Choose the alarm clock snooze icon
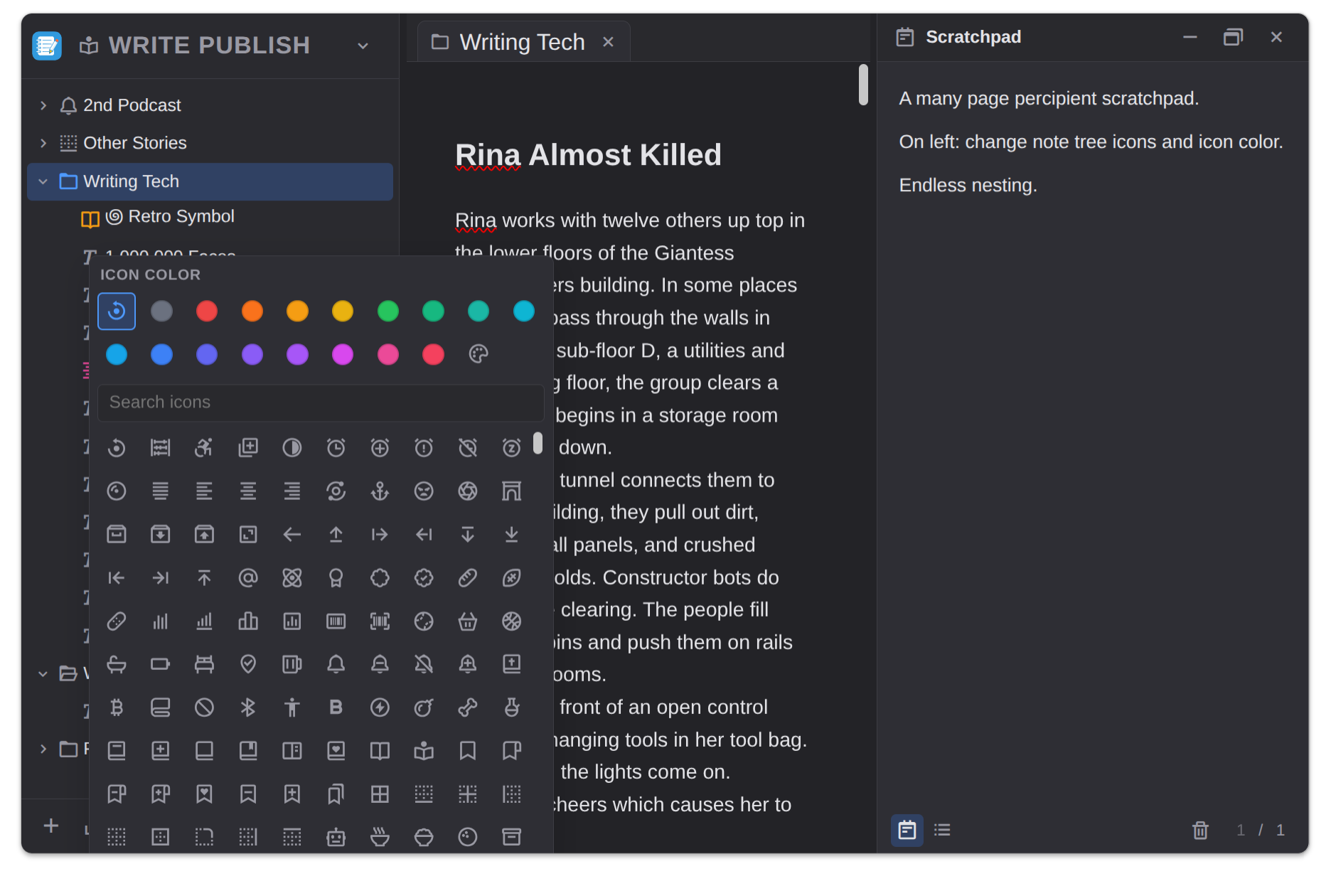The height and width of the screenshot is (896, 1331). pos(512,447)
